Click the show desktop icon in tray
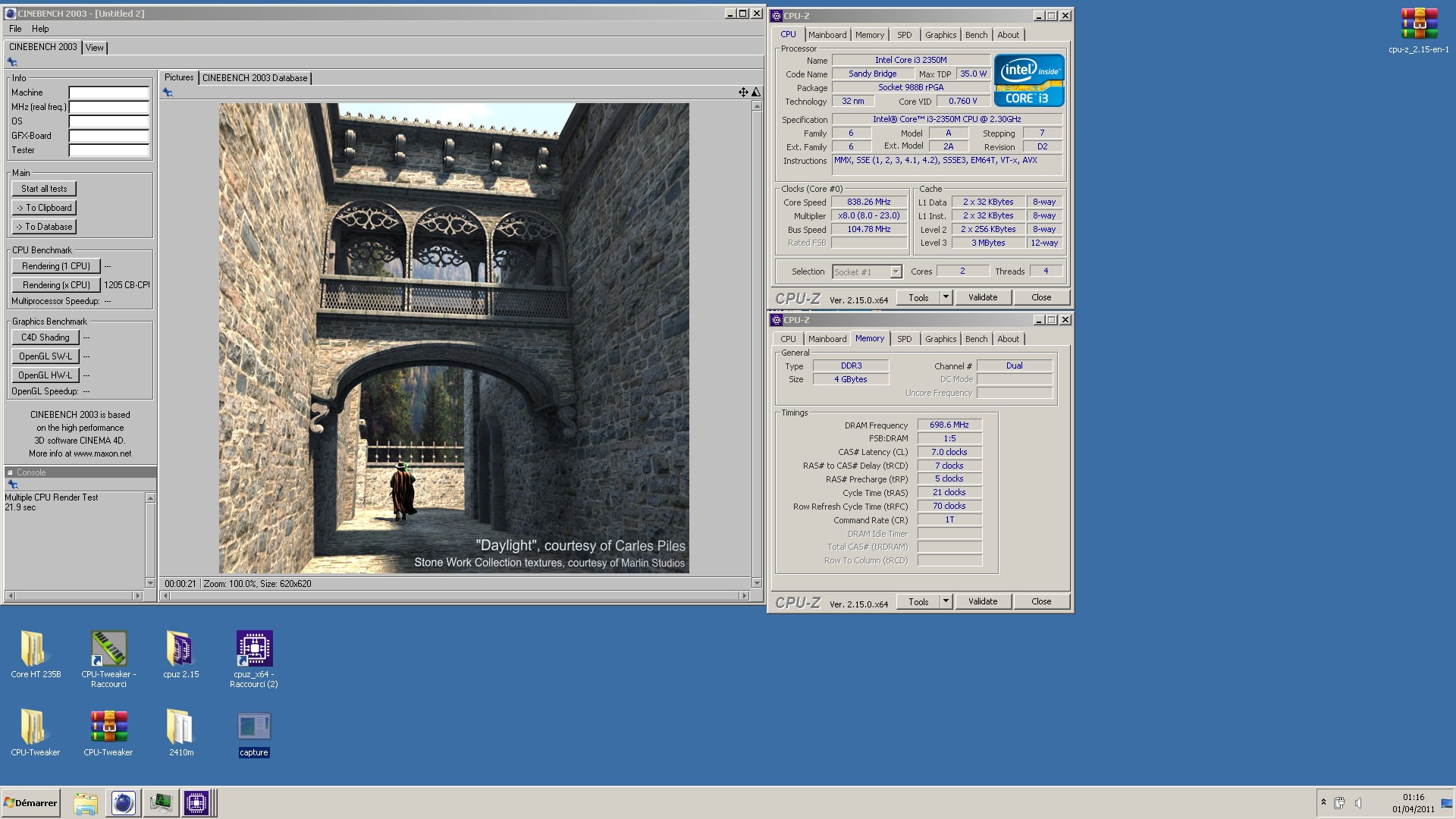The height and width of the screenshot is (819, 1456). point(1447,803)
